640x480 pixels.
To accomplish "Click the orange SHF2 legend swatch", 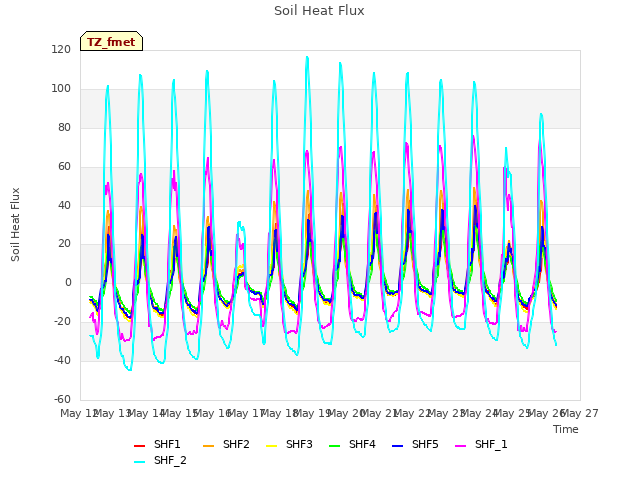I will click(x=209, y=445).
